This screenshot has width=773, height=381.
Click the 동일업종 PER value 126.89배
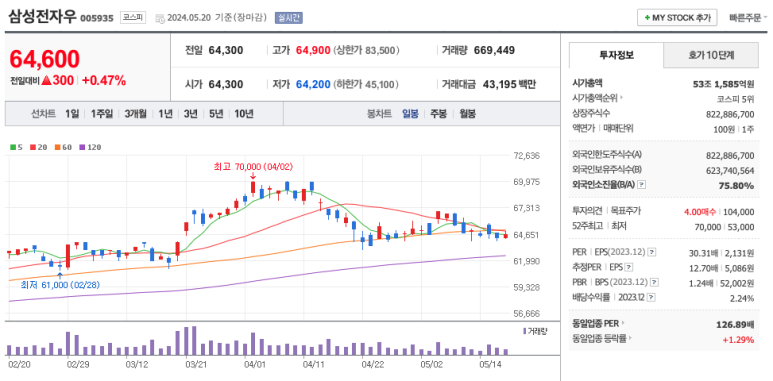[x=735, y=325]
